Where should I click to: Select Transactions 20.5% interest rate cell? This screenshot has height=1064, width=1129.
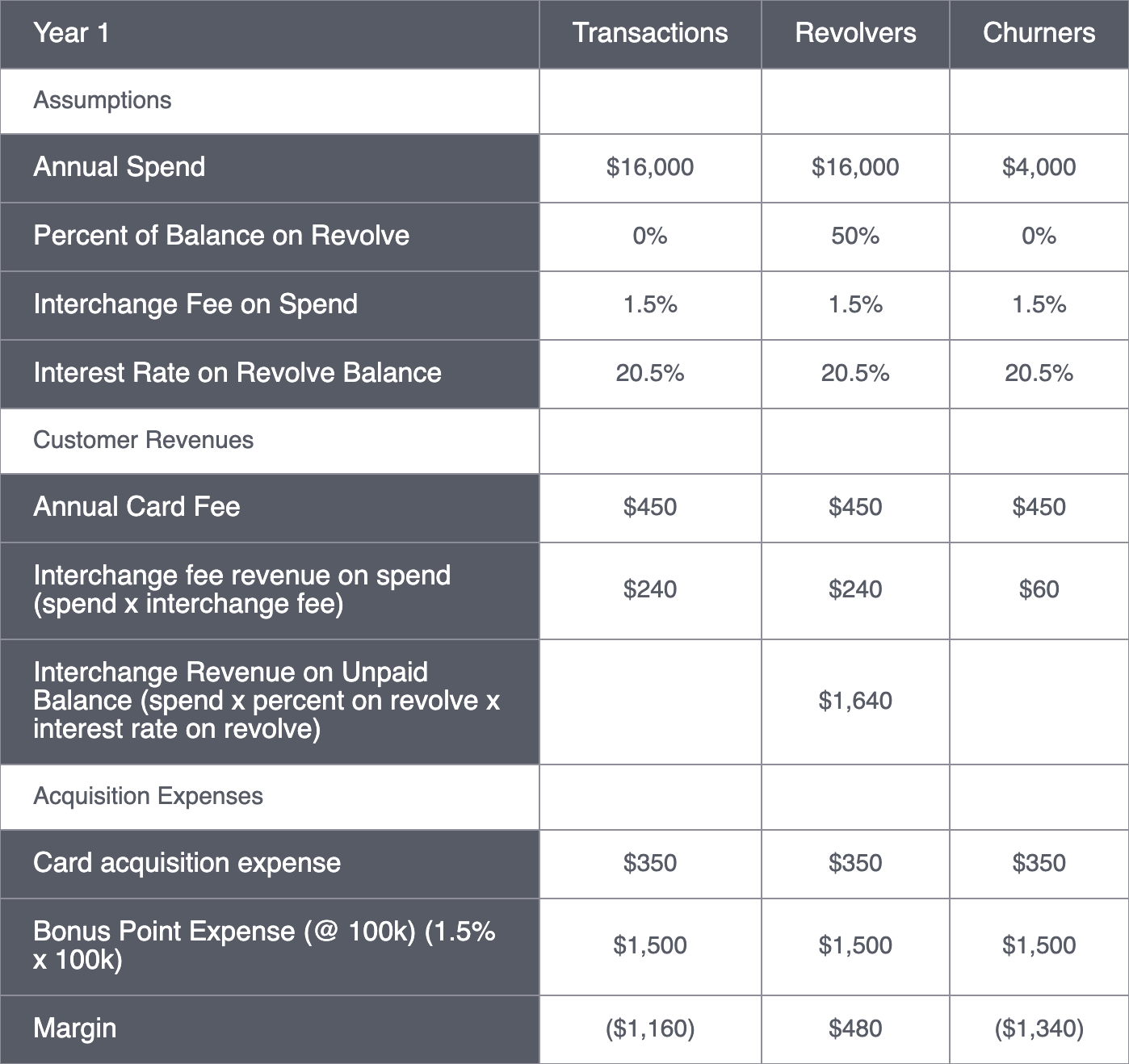[x=650, y=374]
